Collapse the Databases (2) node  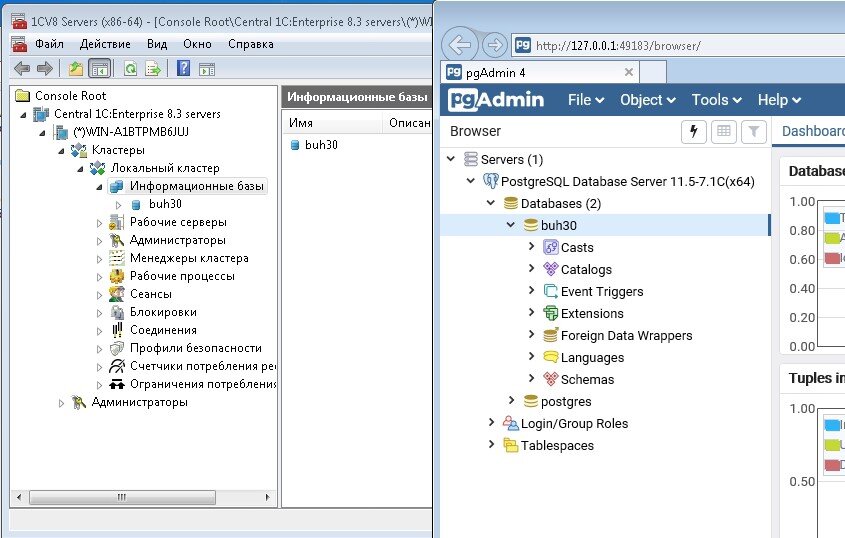coord(491,203)
